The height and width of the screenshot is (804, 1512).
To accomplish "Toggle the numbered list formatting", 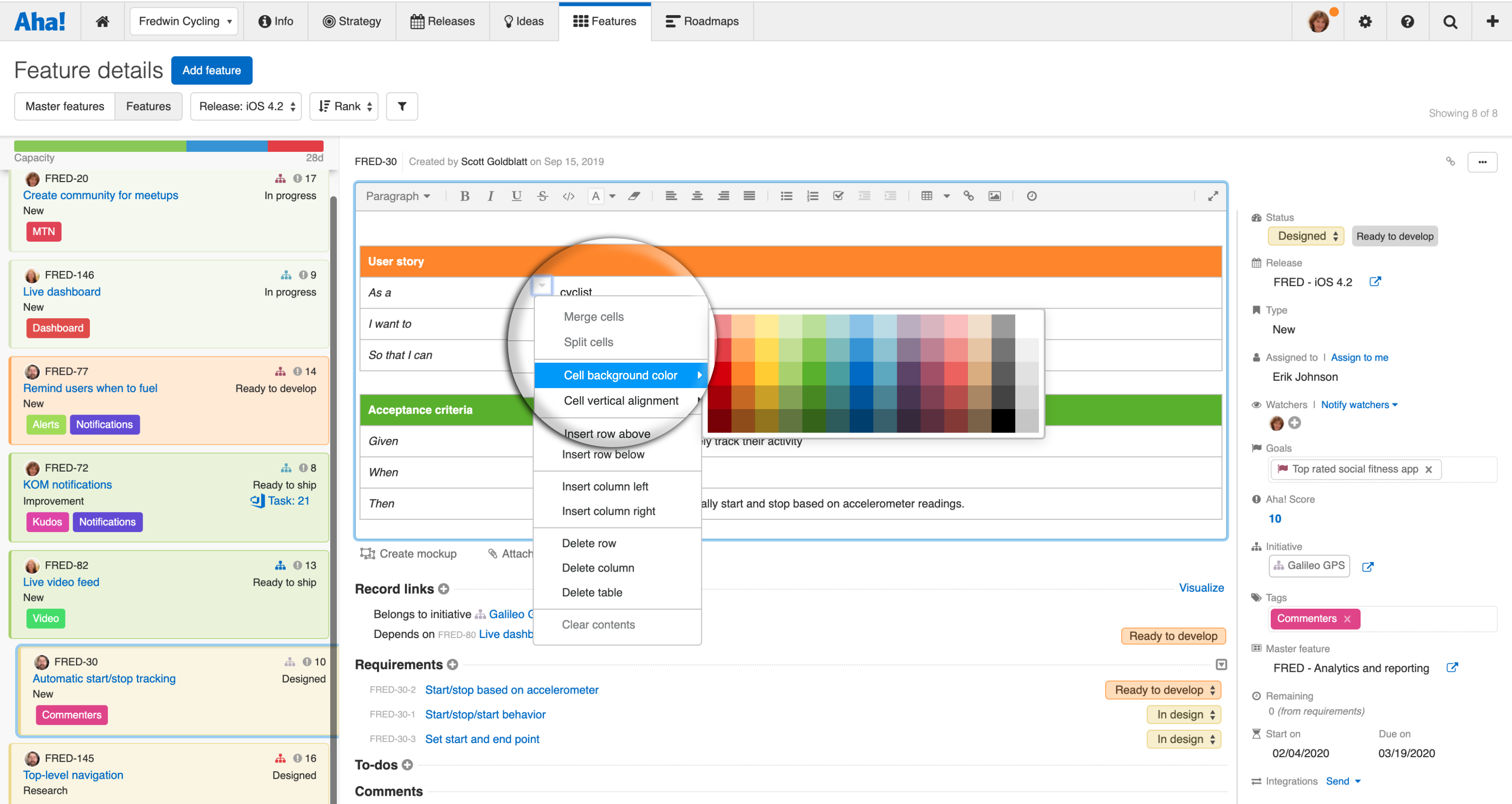I will 812,196.
